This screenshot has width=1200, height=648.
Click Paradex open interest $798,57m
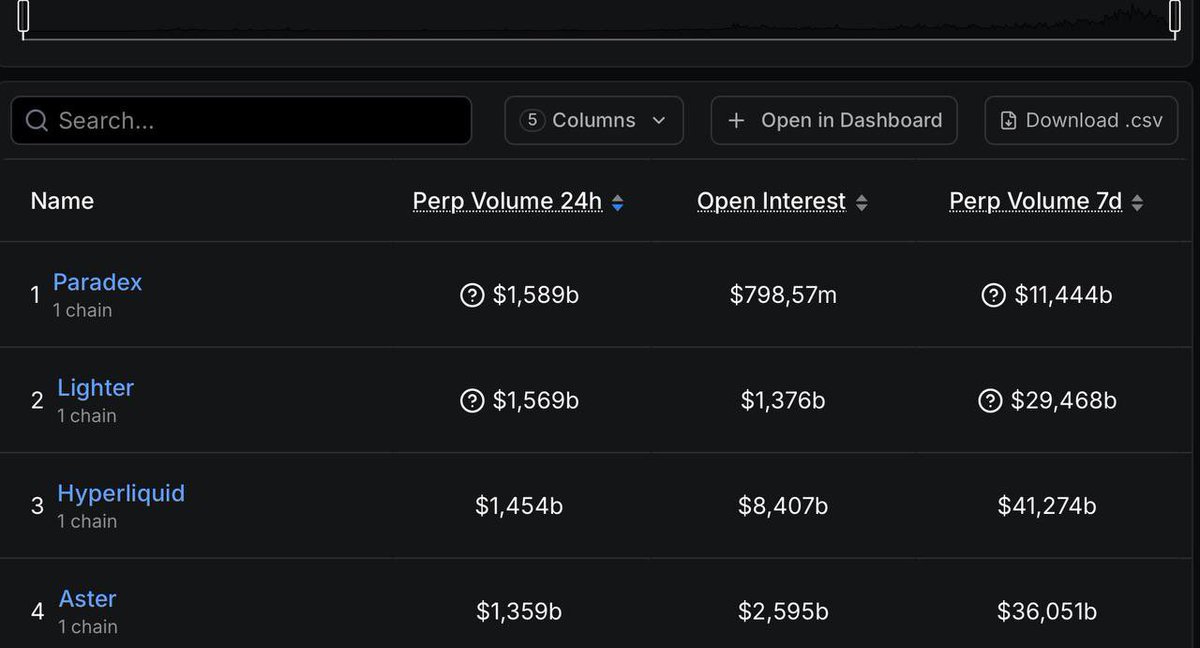[783, 295]
